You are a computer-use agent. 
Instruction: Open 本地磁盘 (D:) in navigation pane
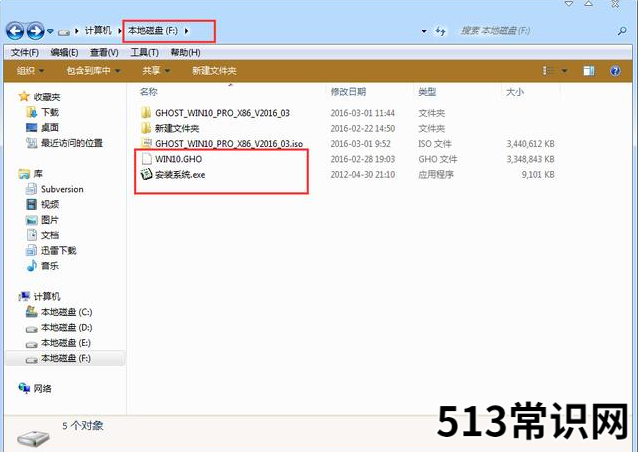(x=66, y=328)
